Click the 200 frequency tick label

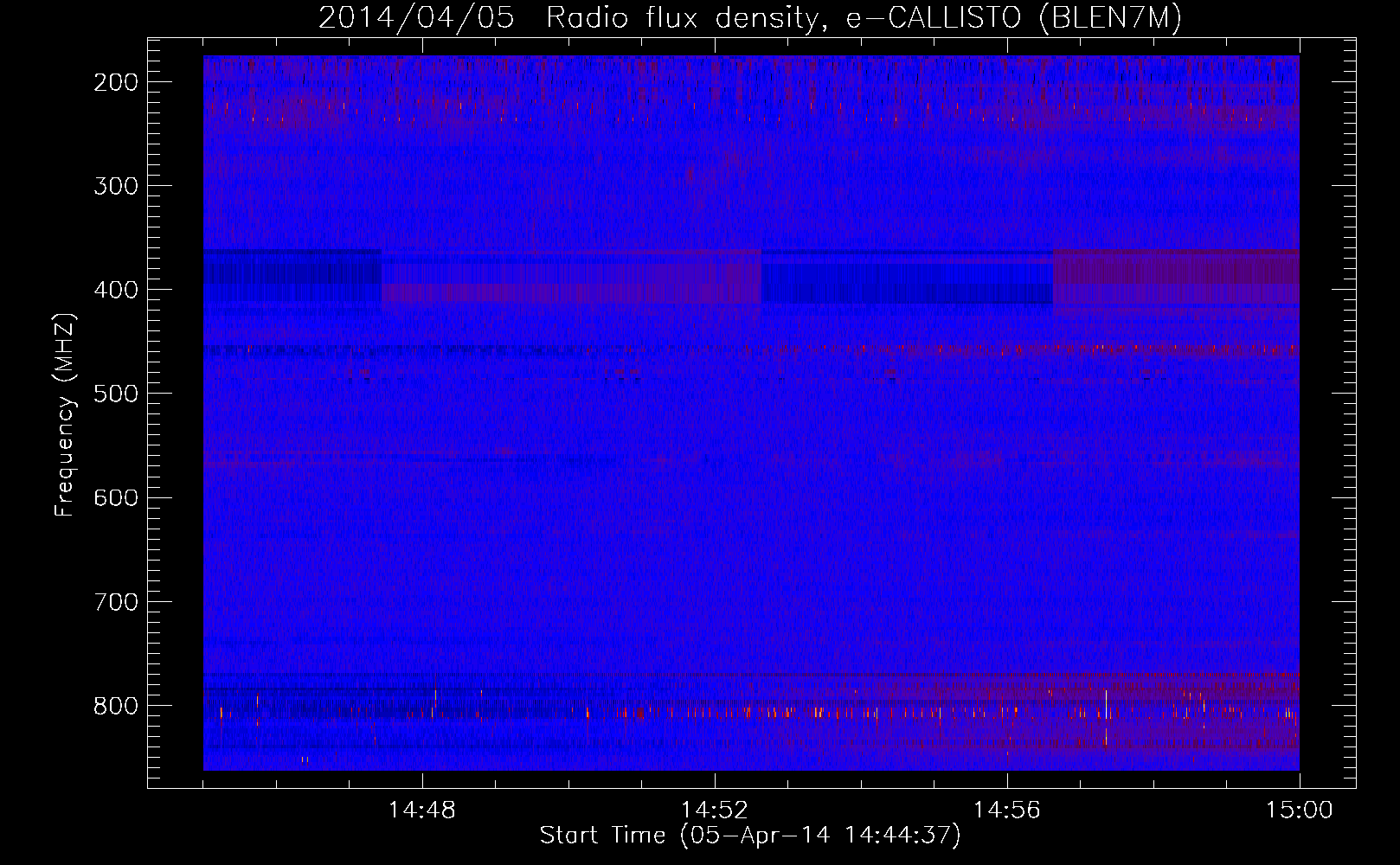116,82
